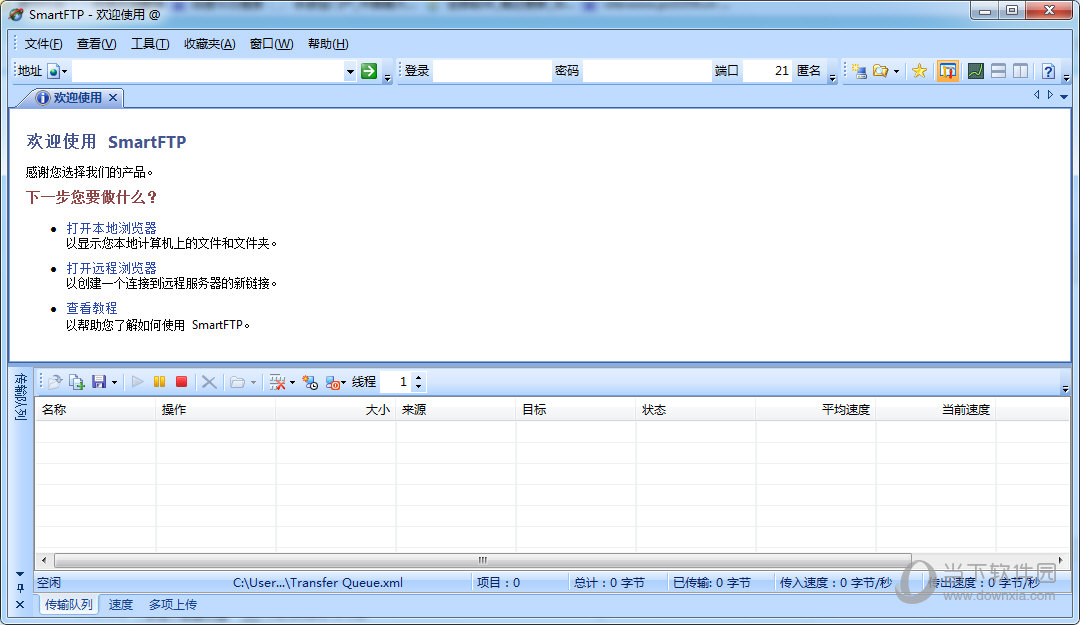
Task: Open the protocol dropdown arrow beside 地址 icon
Action: 64,71
